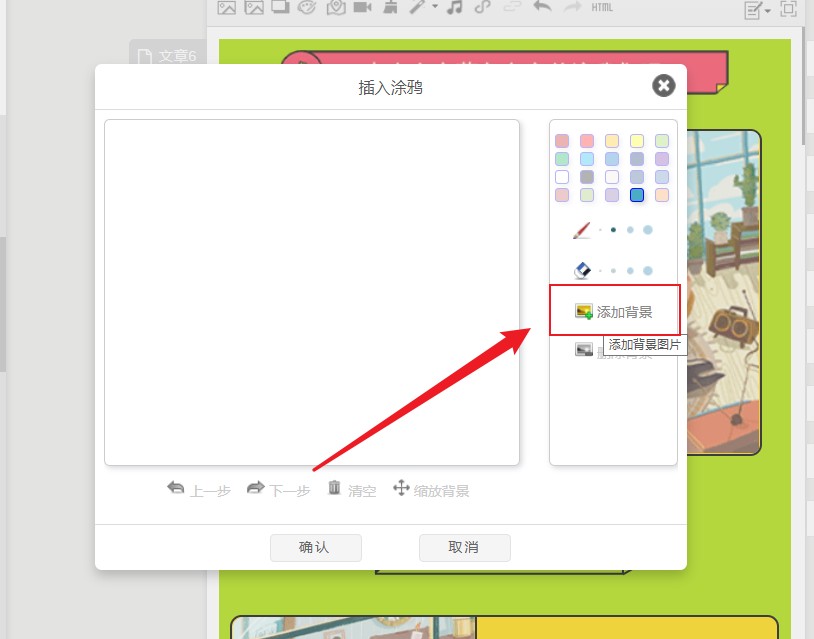Click 缩放背景 (scale background) move icon
This screenshot has width=814, height=639.
[x=401, y=488]
